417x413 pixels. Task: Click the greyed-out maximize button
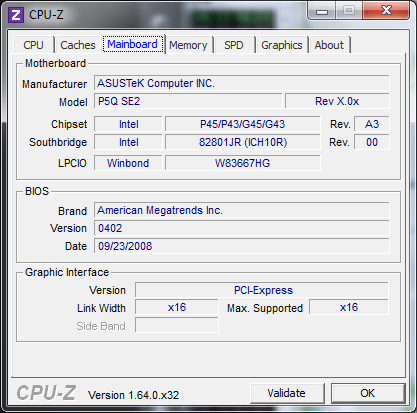tap(349, 11)
